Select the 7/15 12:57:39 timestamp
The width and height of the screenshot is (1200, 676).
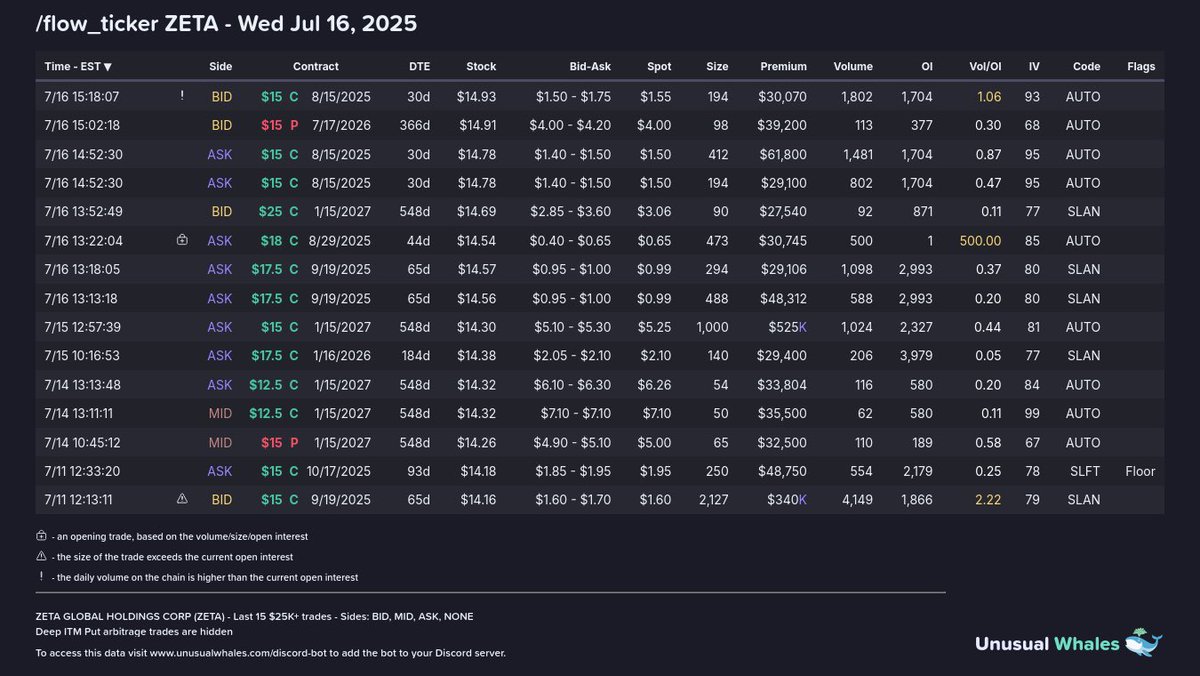click(x=82, y=327)
